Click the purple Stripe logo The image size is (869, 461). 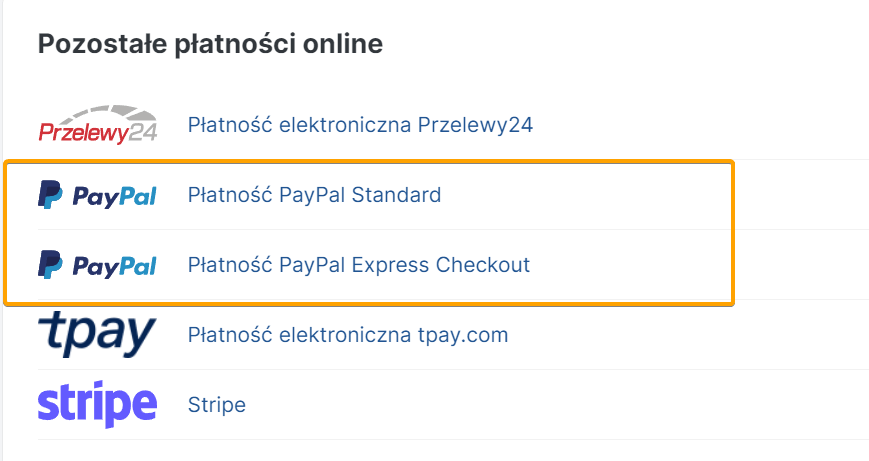coord(97,405)
